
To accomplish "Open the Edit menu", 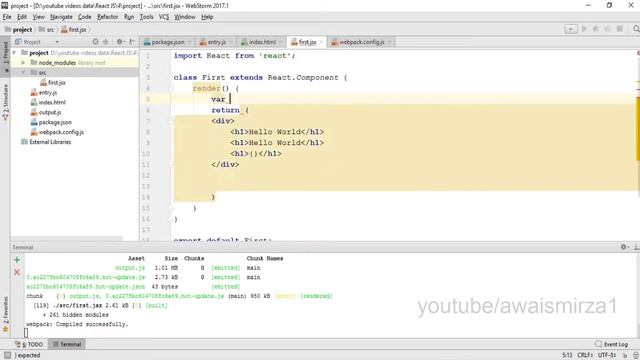I will pyautogui.click(x=22, y=17).
